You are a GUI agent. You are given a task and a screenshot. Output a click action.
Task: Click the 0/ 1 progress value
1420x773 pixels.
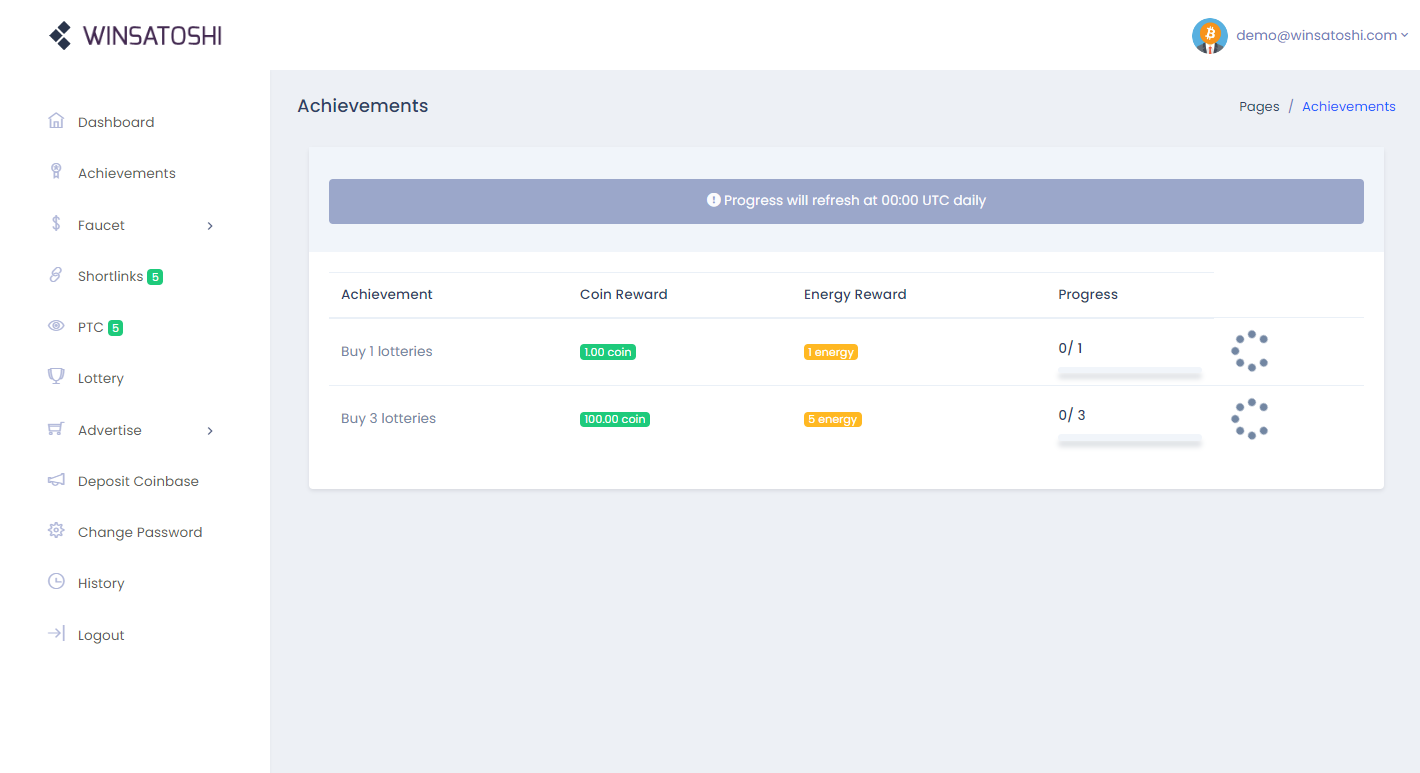point(1070,348)
